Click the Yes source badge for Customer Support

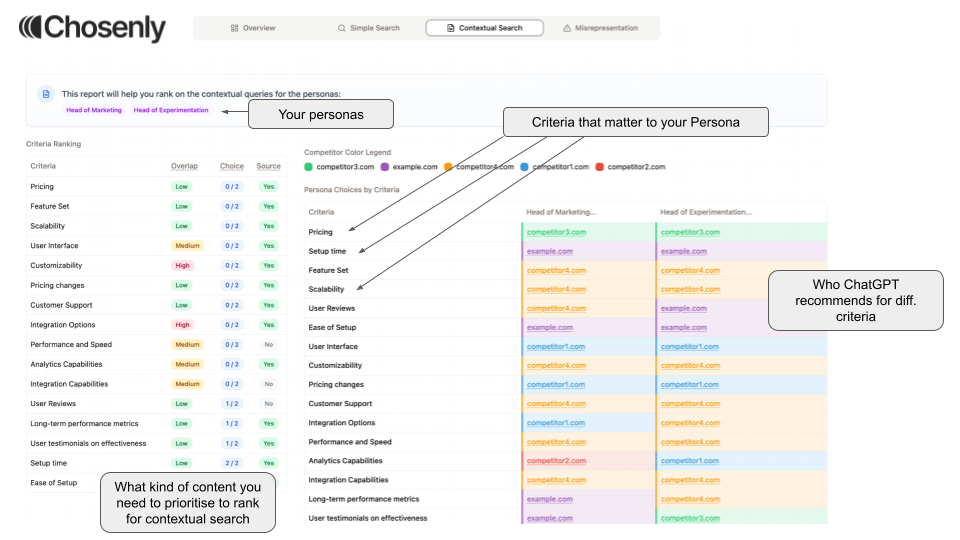click(x=269, y=305)
